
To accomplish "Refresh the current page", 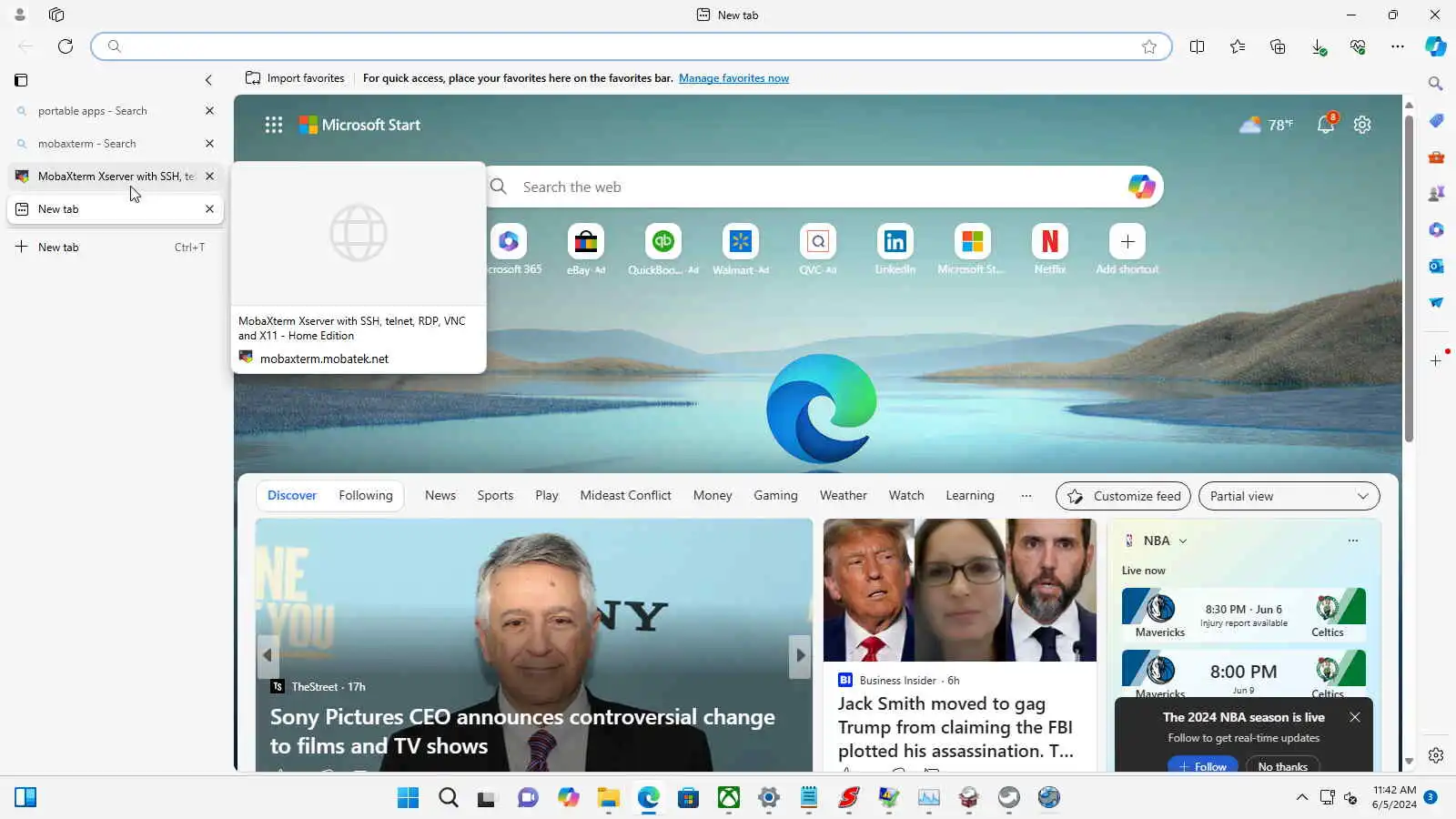I will tap(66, 46).
